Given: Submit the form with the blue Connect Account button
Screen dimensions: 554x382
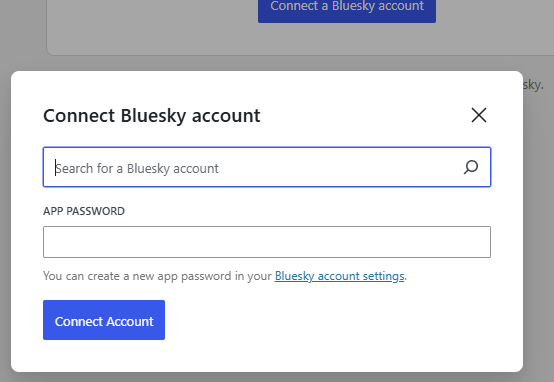Looking at the screenshot, I should (104, 320).
